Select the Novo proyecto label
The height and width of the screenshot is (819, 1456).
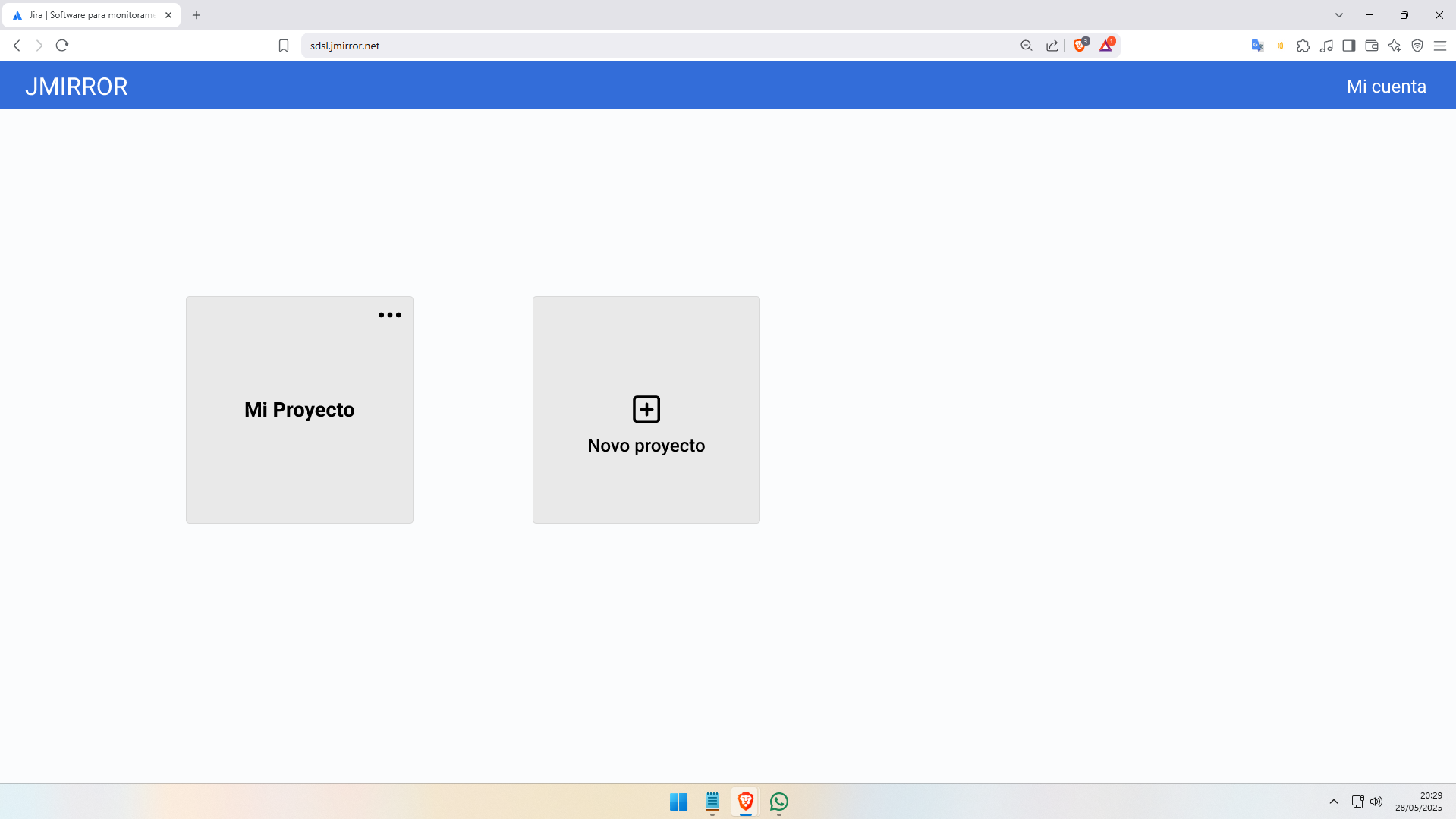[x=646, y=446]
